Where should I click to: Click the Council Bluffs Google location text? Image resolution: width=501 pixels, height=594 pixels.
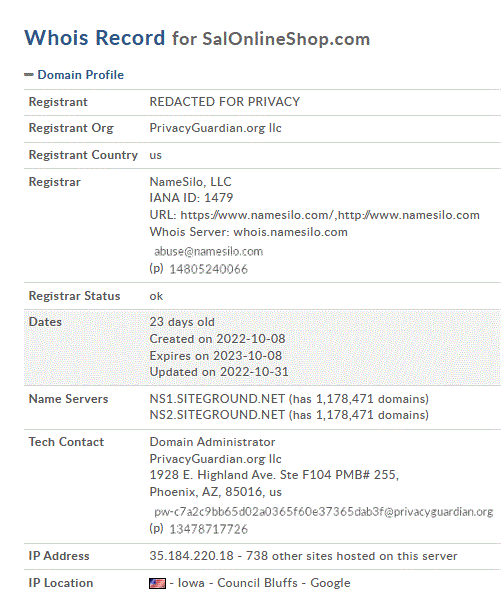284,583
